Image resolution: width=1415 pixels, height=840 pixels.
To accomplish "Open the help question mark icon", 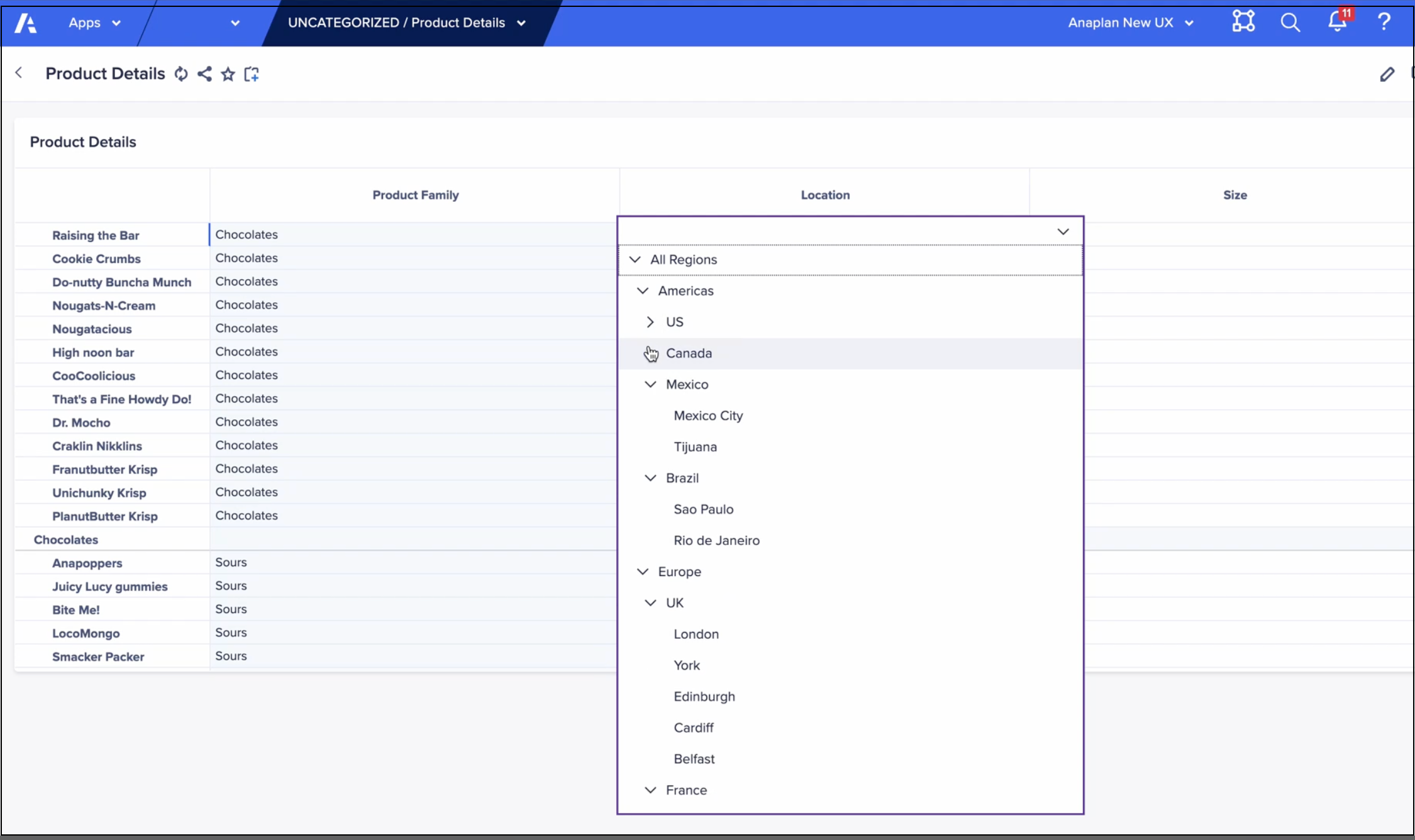I will pos(1384,22).
